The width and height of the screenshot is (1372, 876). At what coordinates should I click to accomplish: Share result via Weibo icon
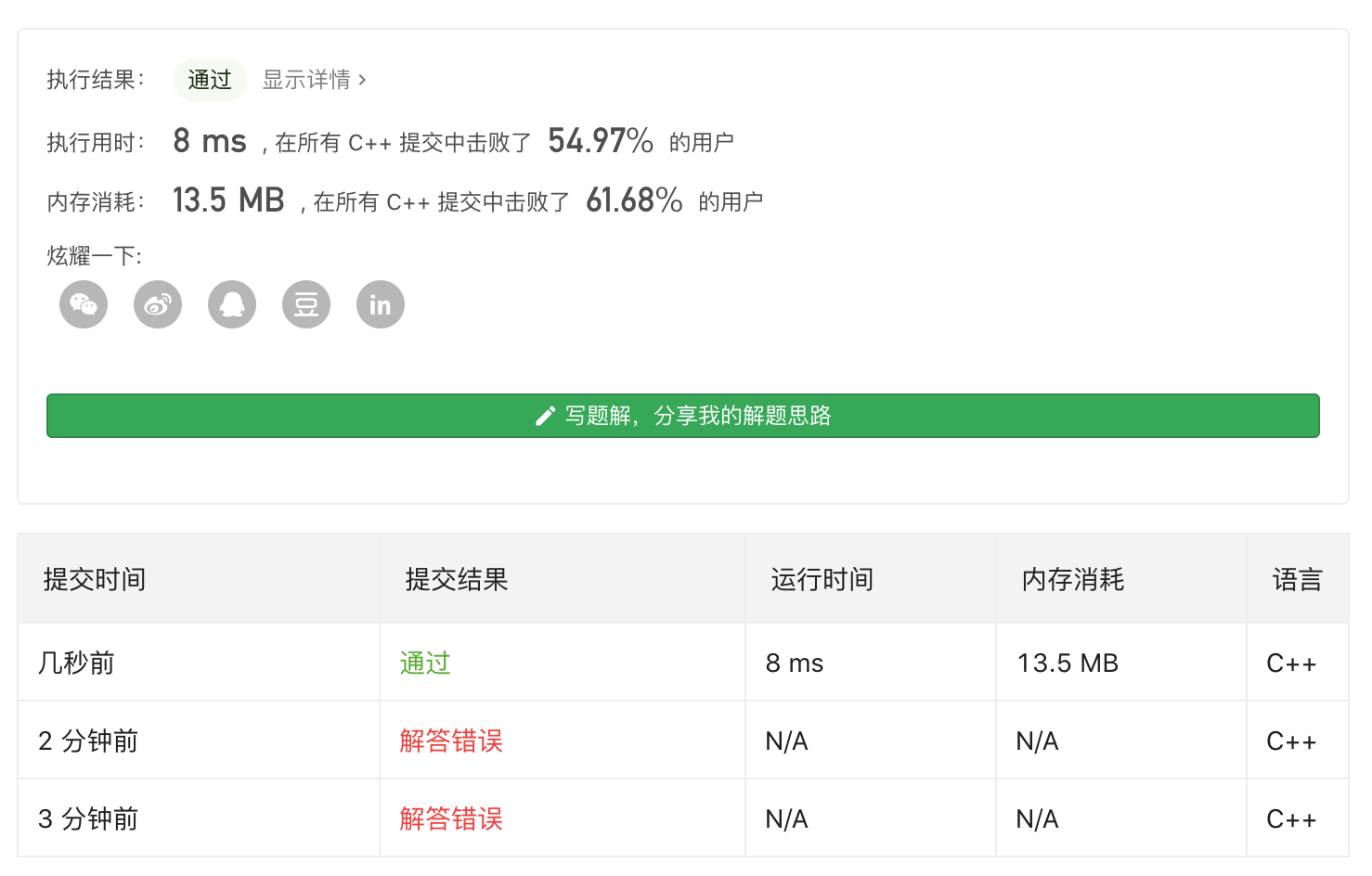pos(158,304)
